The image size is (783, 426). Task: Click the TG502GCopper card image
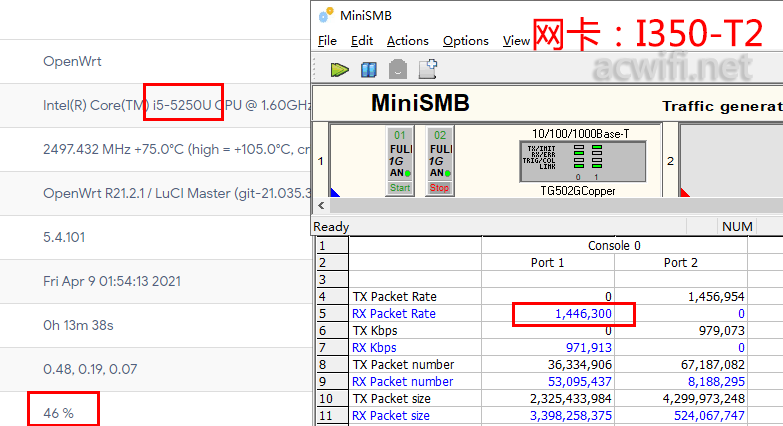(x=583, y=161)
